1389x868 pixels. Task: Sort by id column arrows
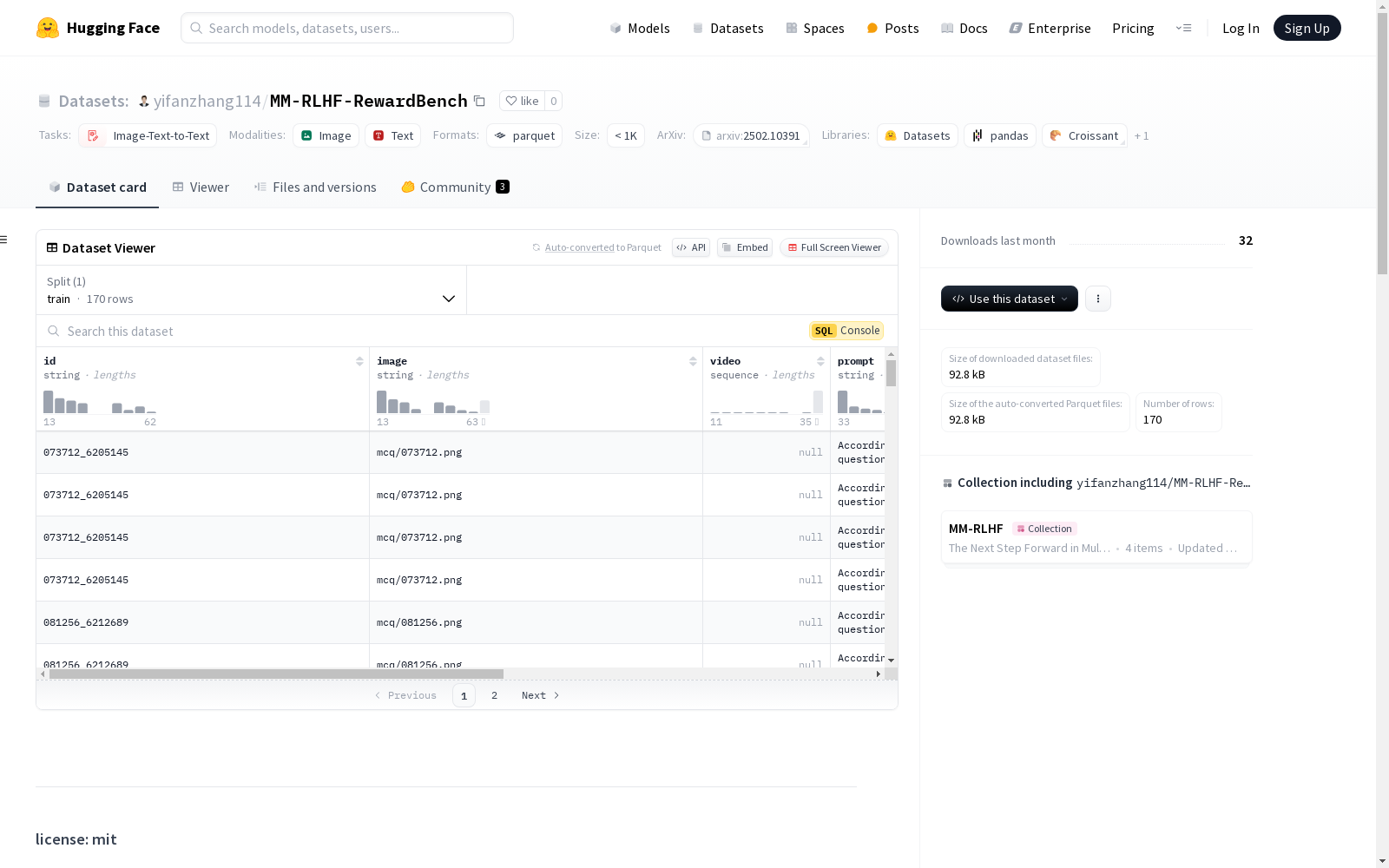click(359, 361)
